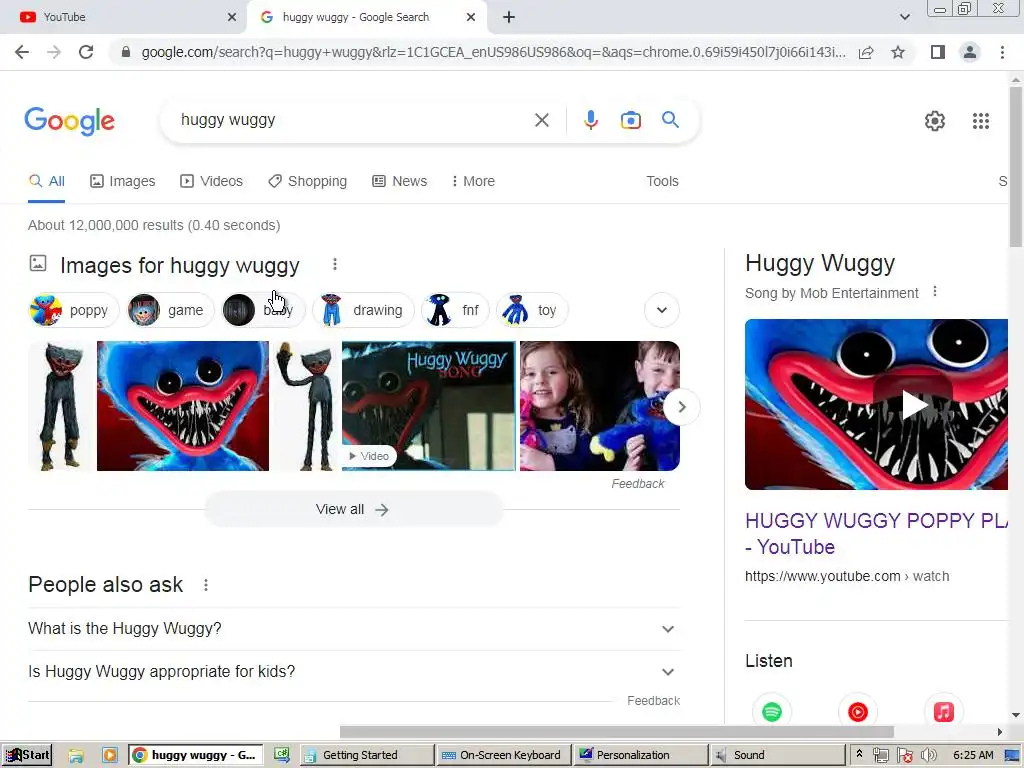This screenshot has width=1024, height=768.
Task: Open options for Song by Mob Entertainment
Action: [x=935, y=291]
